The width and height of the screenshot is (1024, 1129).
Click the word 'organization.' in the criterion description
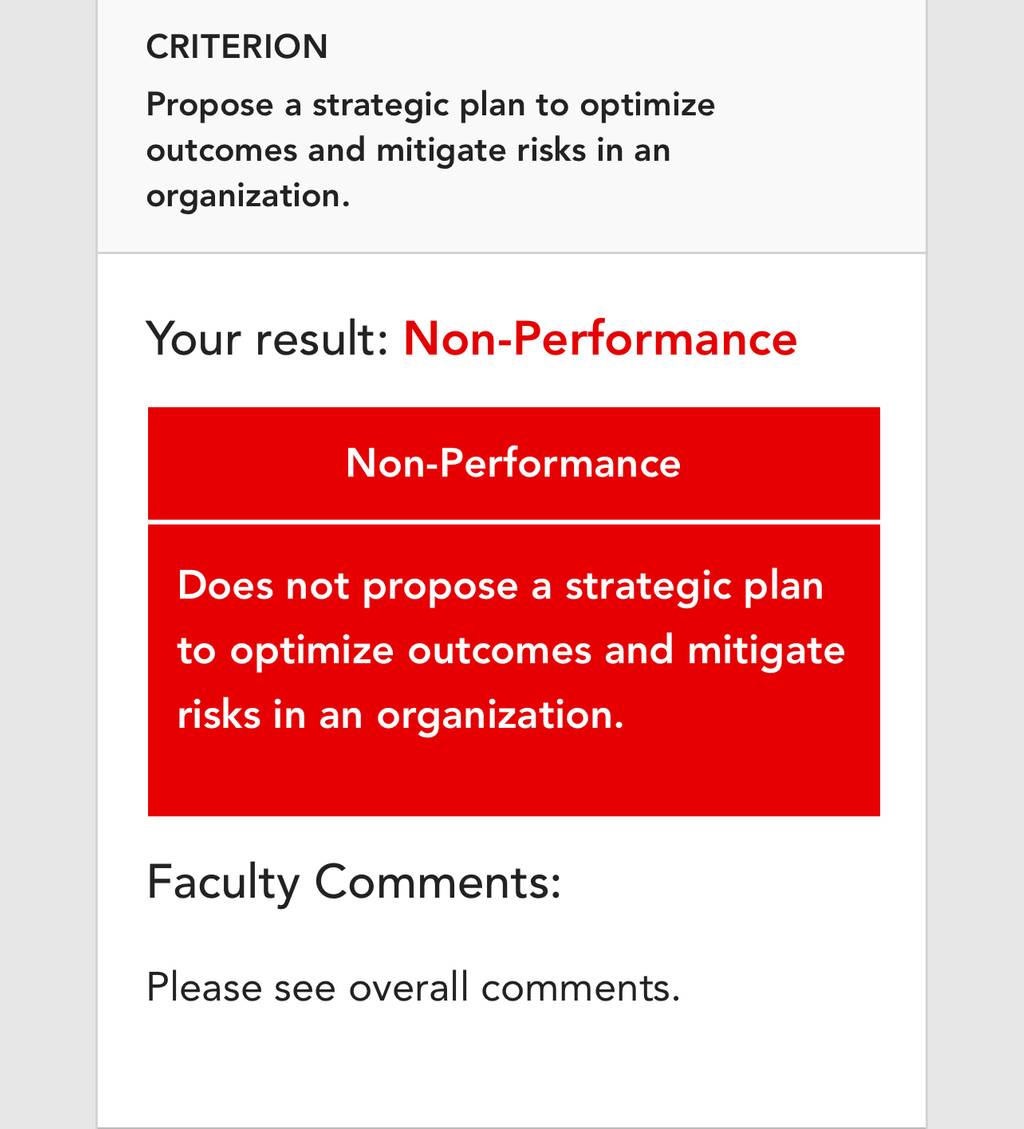248,196
